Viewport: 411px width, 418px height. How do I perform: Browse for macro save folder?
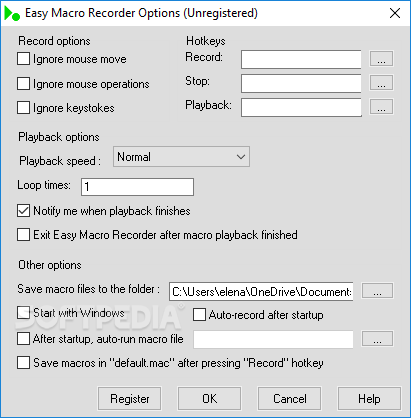tap(377, 291)
